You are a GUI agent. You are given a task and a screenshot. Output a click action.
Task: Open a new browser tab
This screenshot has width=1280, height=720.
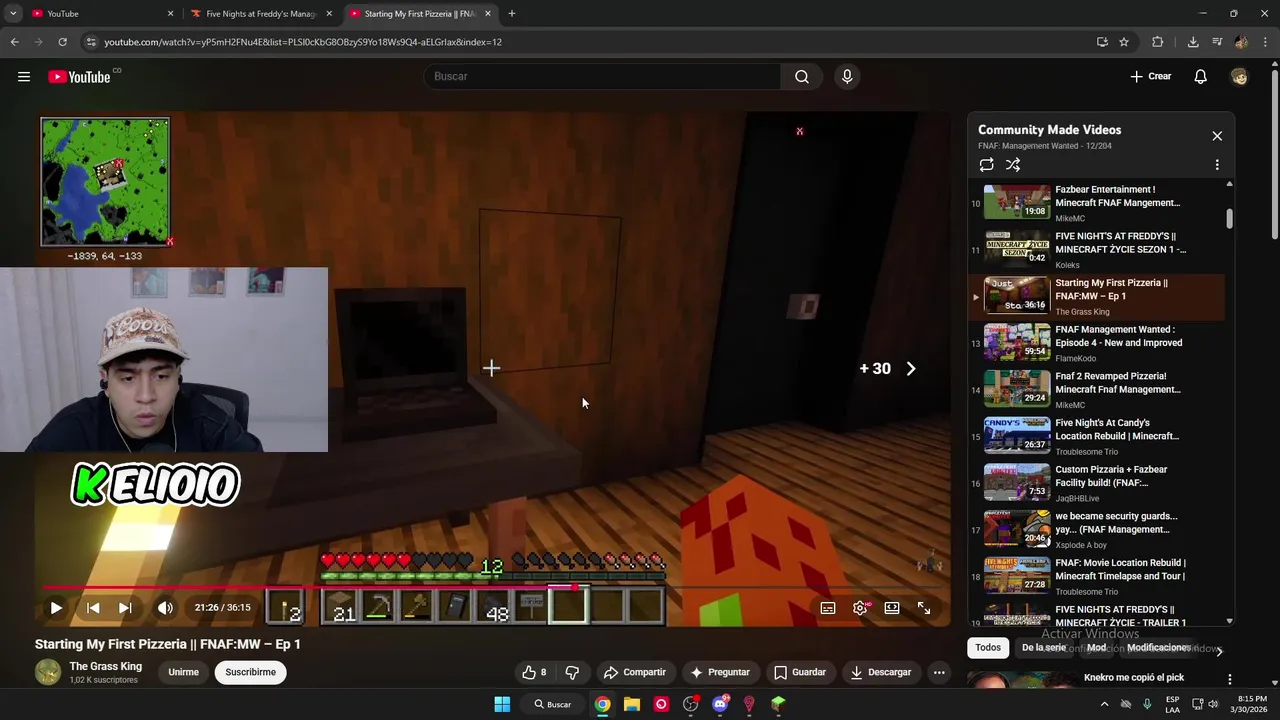512,14
